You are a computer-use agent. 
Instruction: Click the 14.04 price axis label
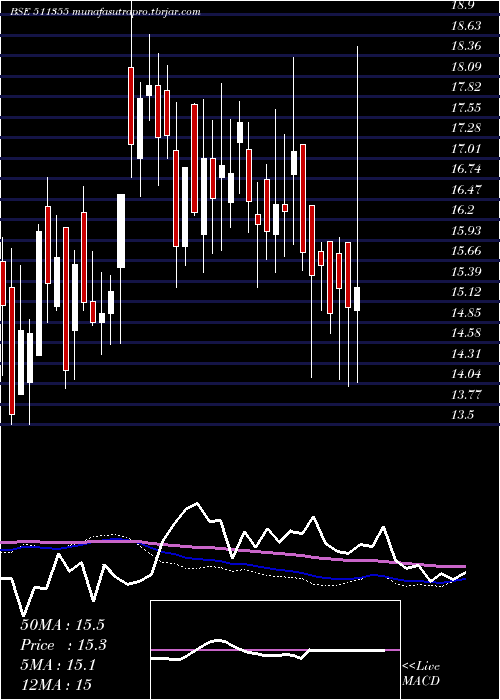(x=466, y=374)
